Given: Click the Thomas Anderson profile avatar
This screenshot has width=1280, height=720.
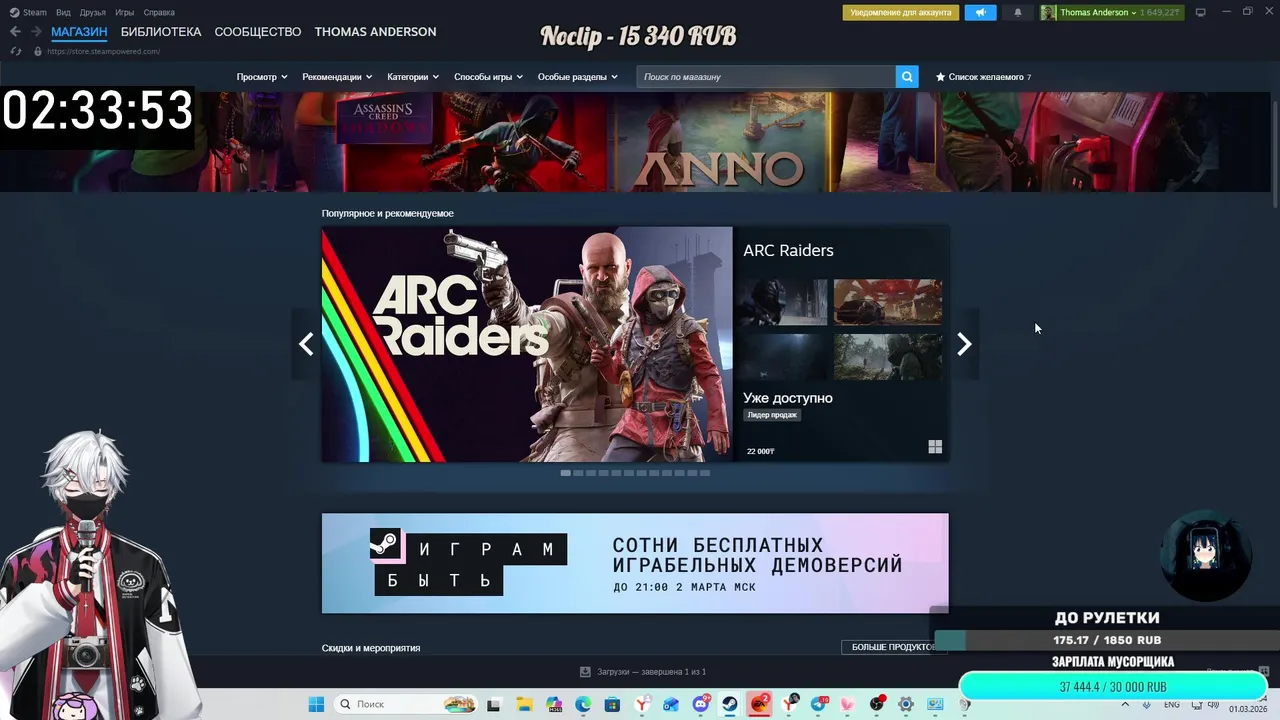Looking at the screenshot, I should (x=1048, y=13).
